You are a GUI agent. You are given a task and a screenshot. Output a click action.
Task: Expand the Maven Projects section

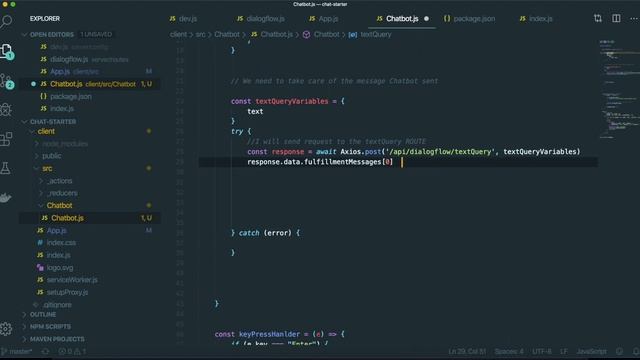[x=56, y=339]
